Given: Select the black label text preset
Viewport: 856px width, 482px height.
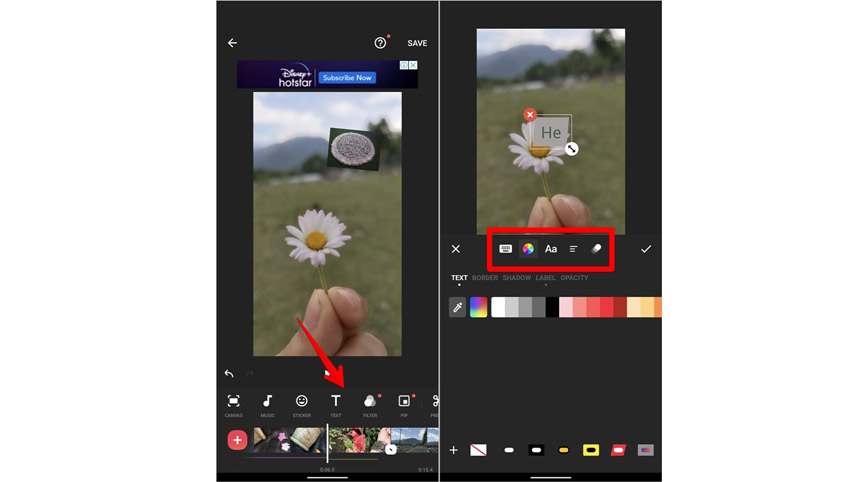Looking at the screenshot, I should (x=536, y=450).
